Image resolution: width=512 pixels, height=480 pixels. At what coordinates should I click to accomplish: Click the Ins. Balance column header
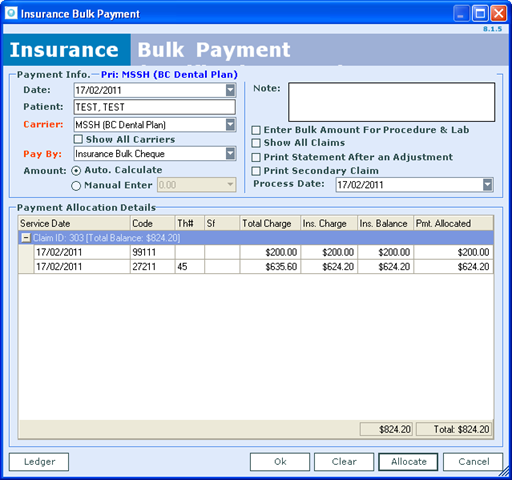(x=386, y=223)
